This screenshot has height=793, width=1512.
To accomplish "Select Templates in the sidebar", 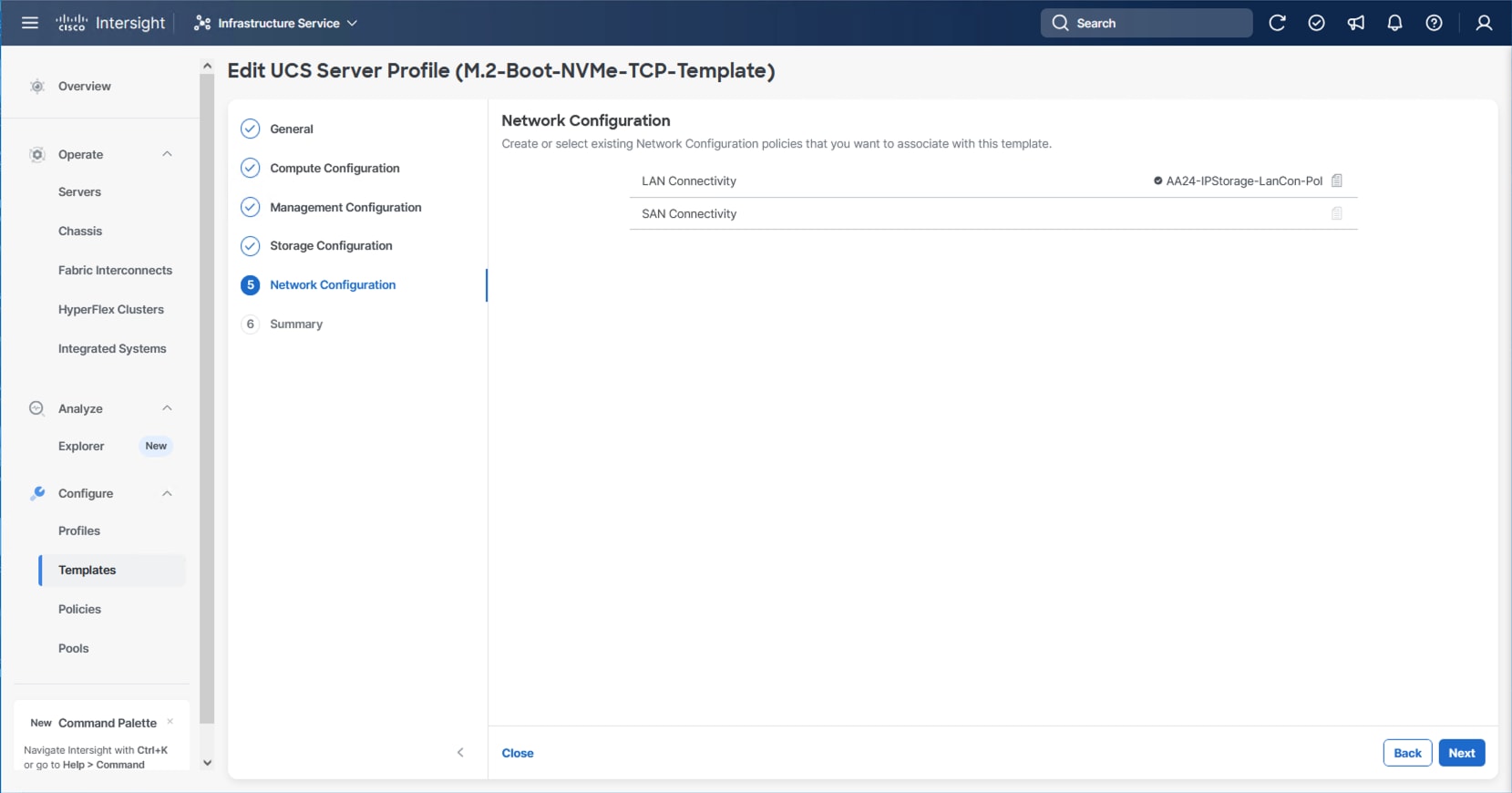I will pyautogui.click(x=112, y=571).
